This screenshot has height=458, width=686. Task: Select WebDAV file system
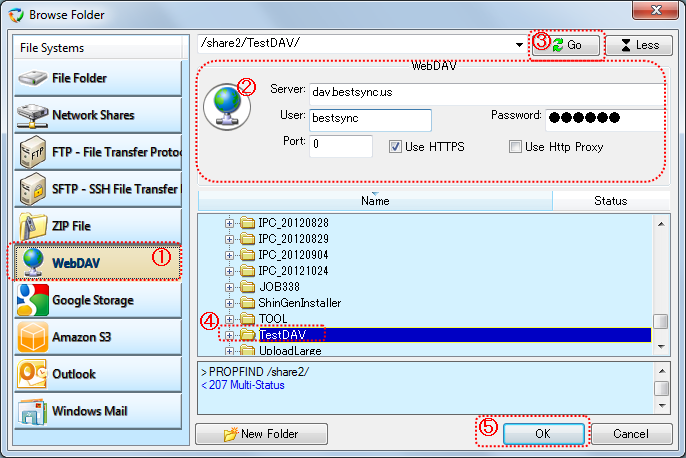pyautogui.click(x=98, y=263)
